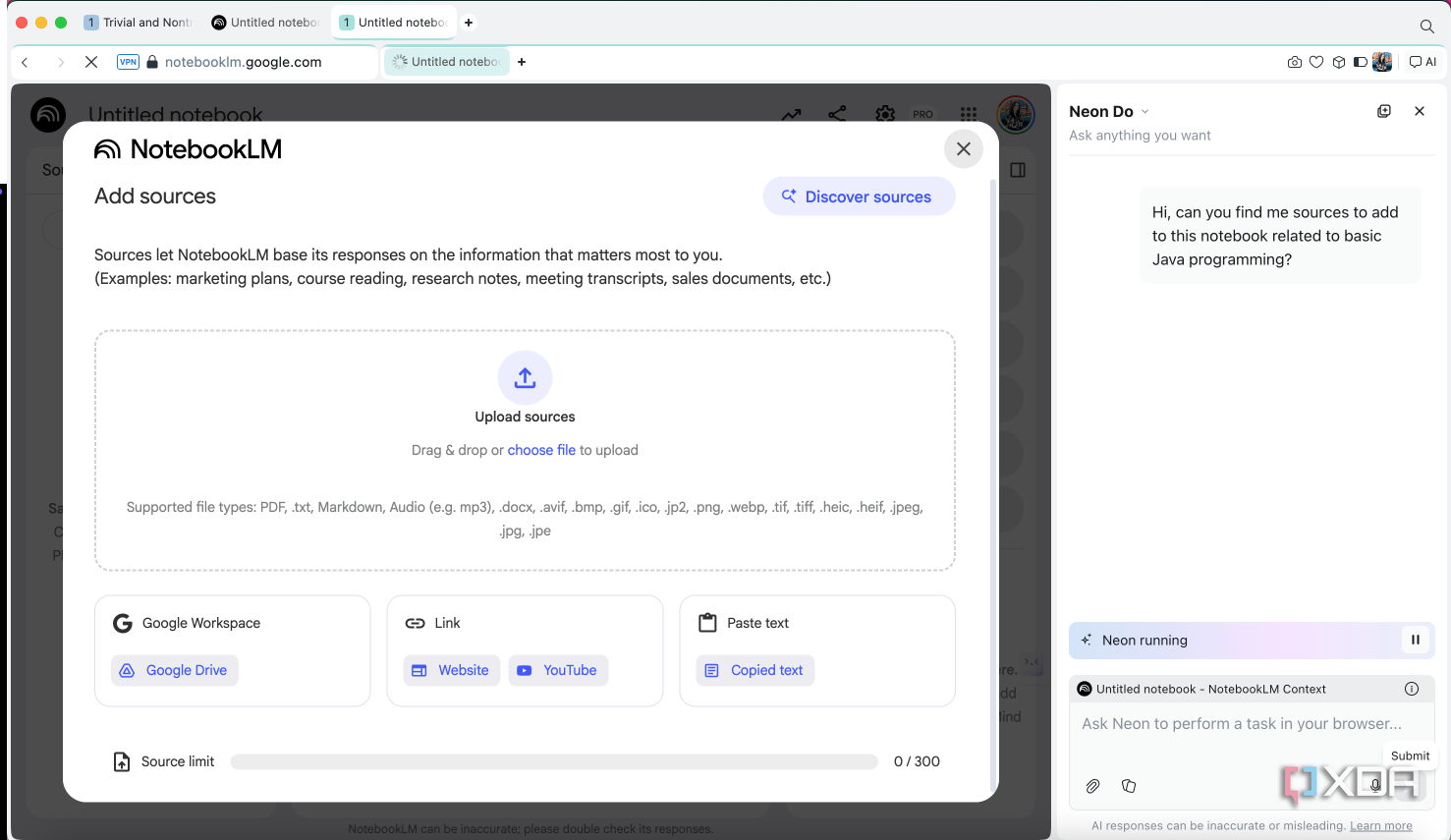Image resolution: width=1451 pixels, height=840 pixels.
Task: Add a Website link source
Action: [452, 670]
